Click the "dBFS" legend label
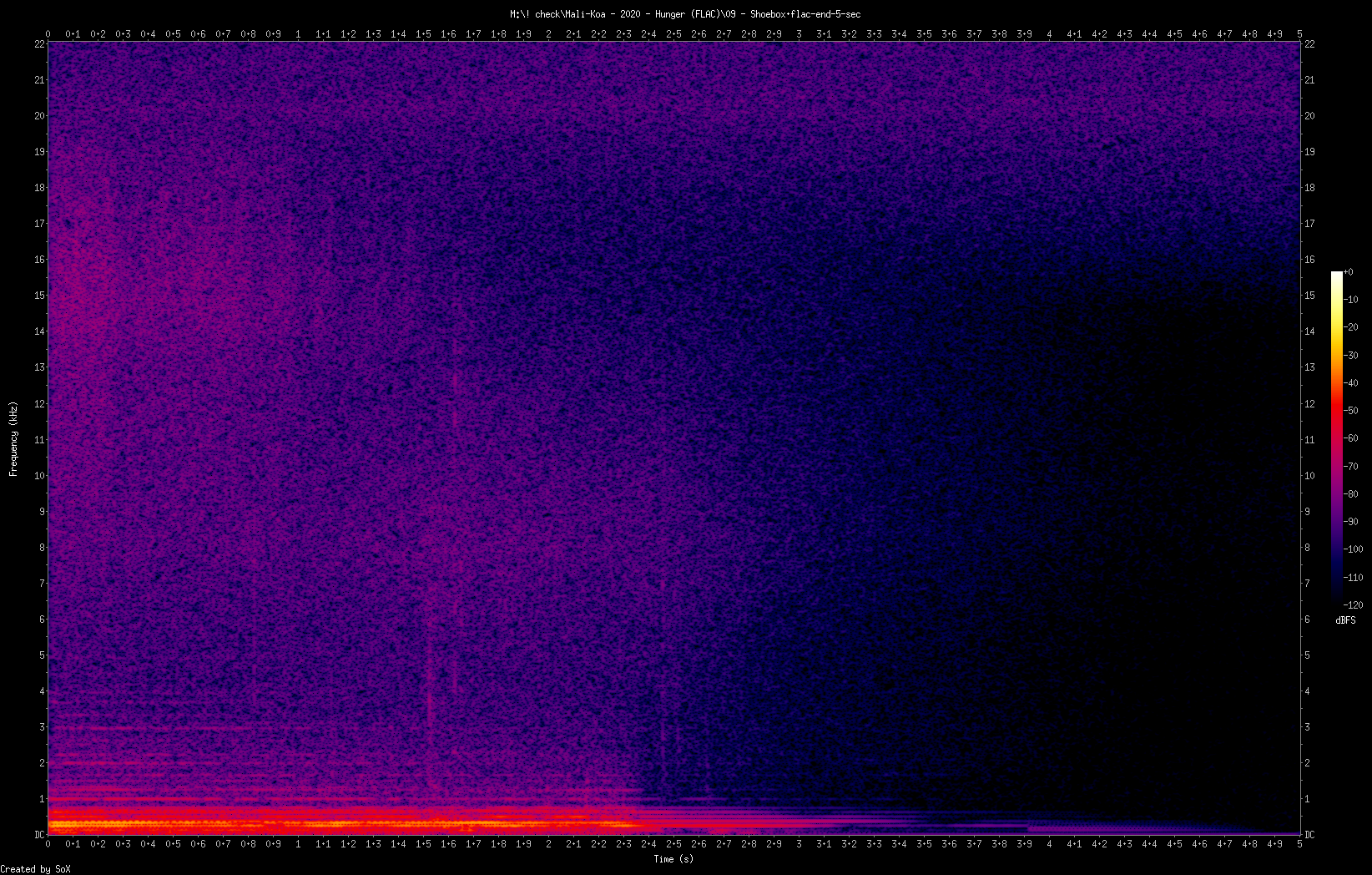This screenshot has width=1372, height=875. 1345,620
